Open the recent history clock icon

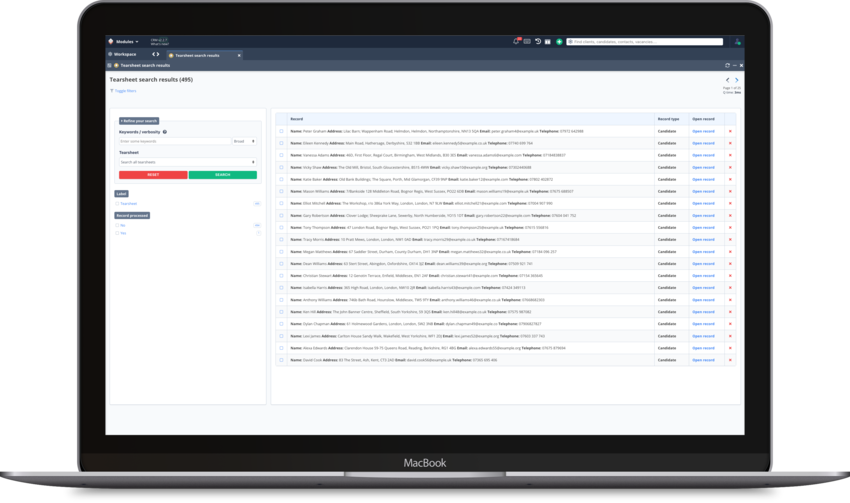[x=538, y=41]
